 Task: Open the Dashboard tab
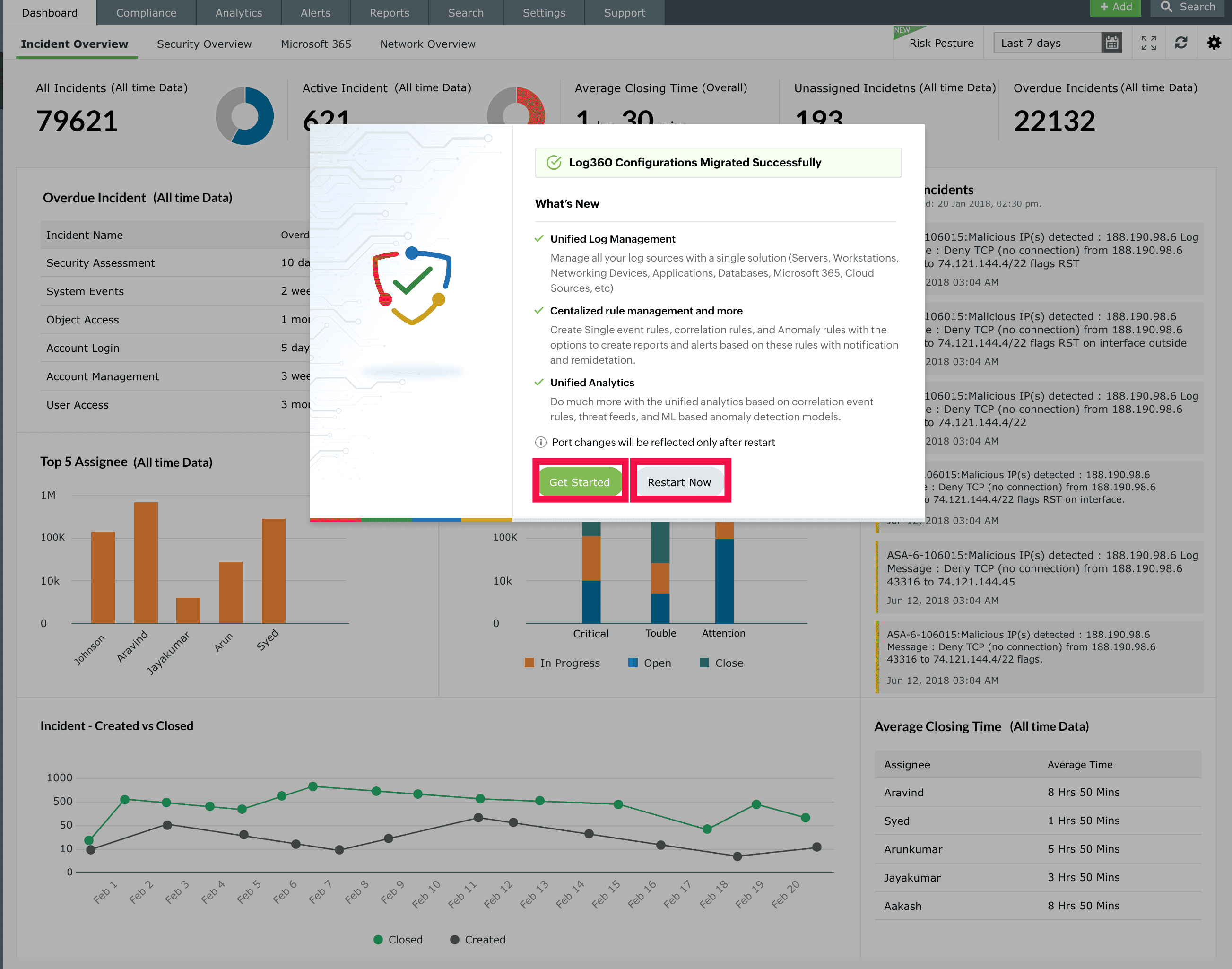pos(49,12)
